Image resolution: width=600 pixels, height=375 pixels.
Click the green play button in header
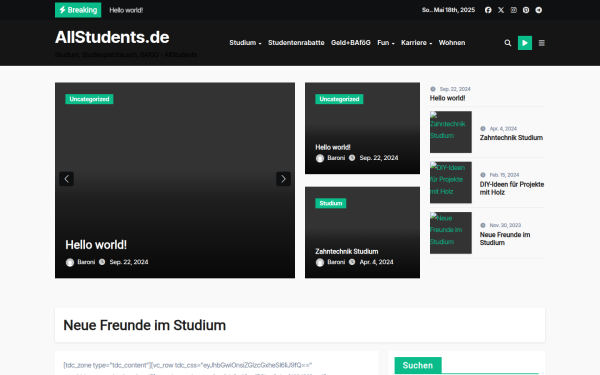coord(525,43)
